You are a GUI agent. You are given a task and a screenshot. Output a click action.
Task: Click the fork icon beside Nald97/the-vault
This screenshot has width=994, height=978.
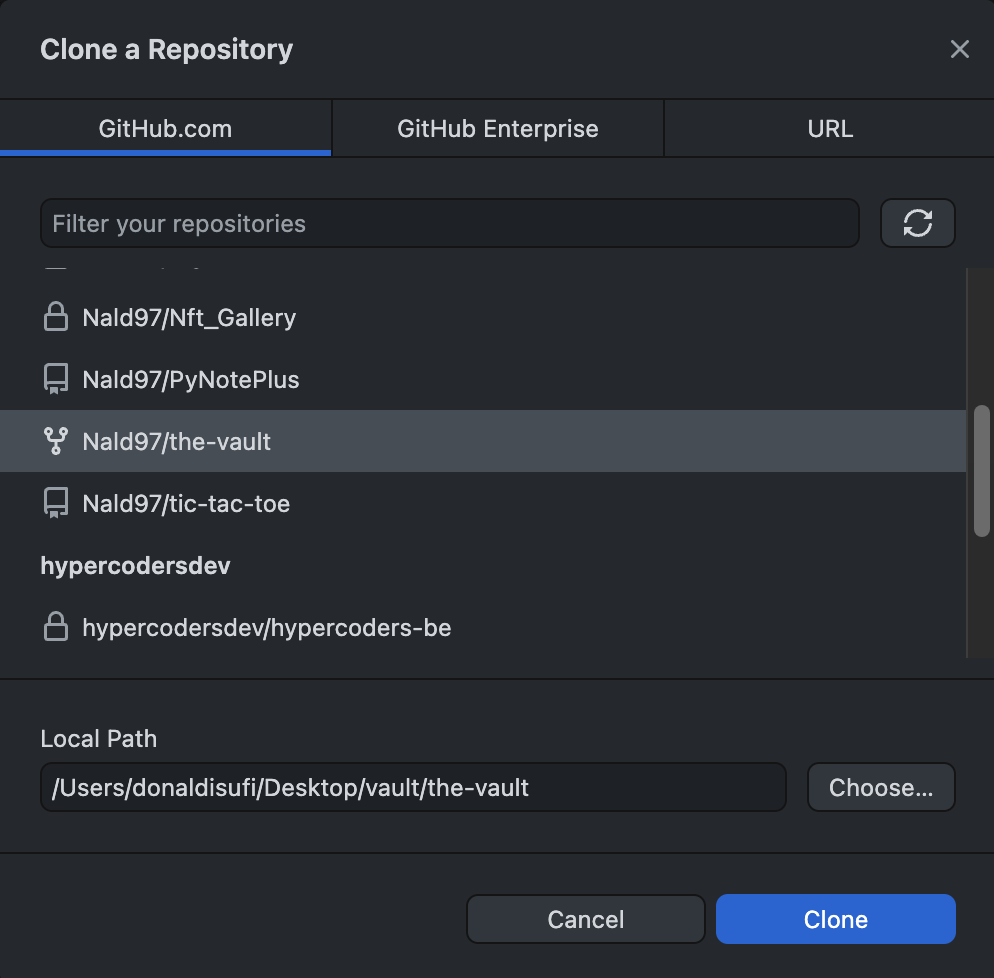tap(56, 441)
